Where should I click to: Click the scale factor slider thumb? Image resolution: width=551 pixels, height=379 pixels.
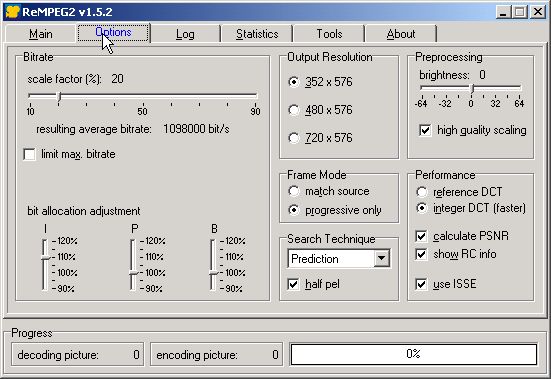coord(59,96)
